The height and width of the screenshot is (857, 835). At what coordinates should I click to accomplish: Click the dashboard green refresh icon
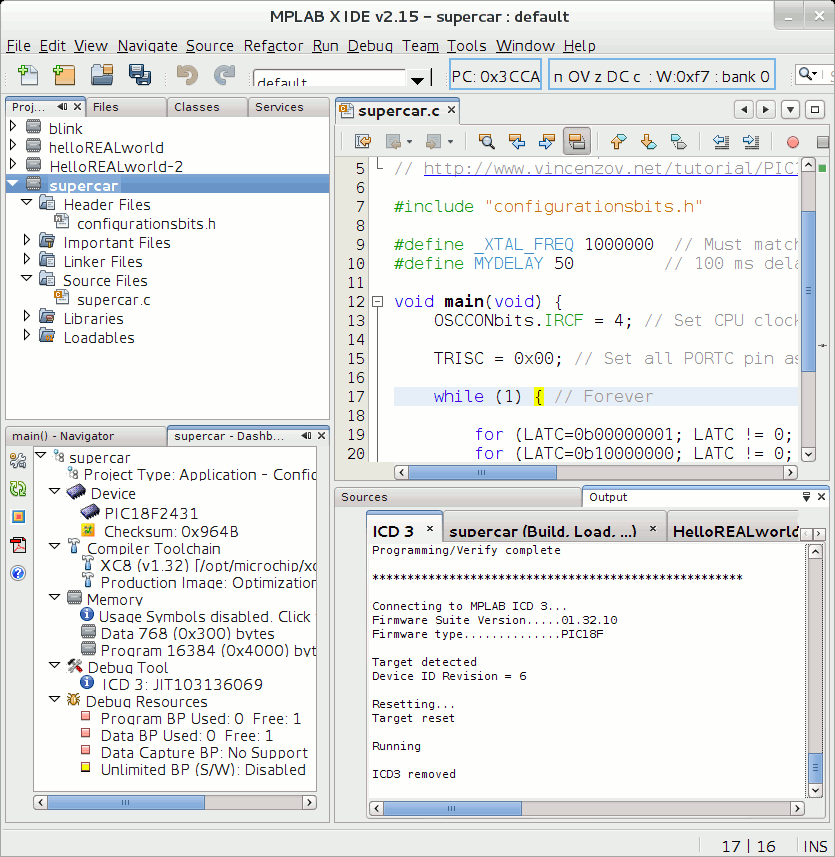(x=18, y=489)
